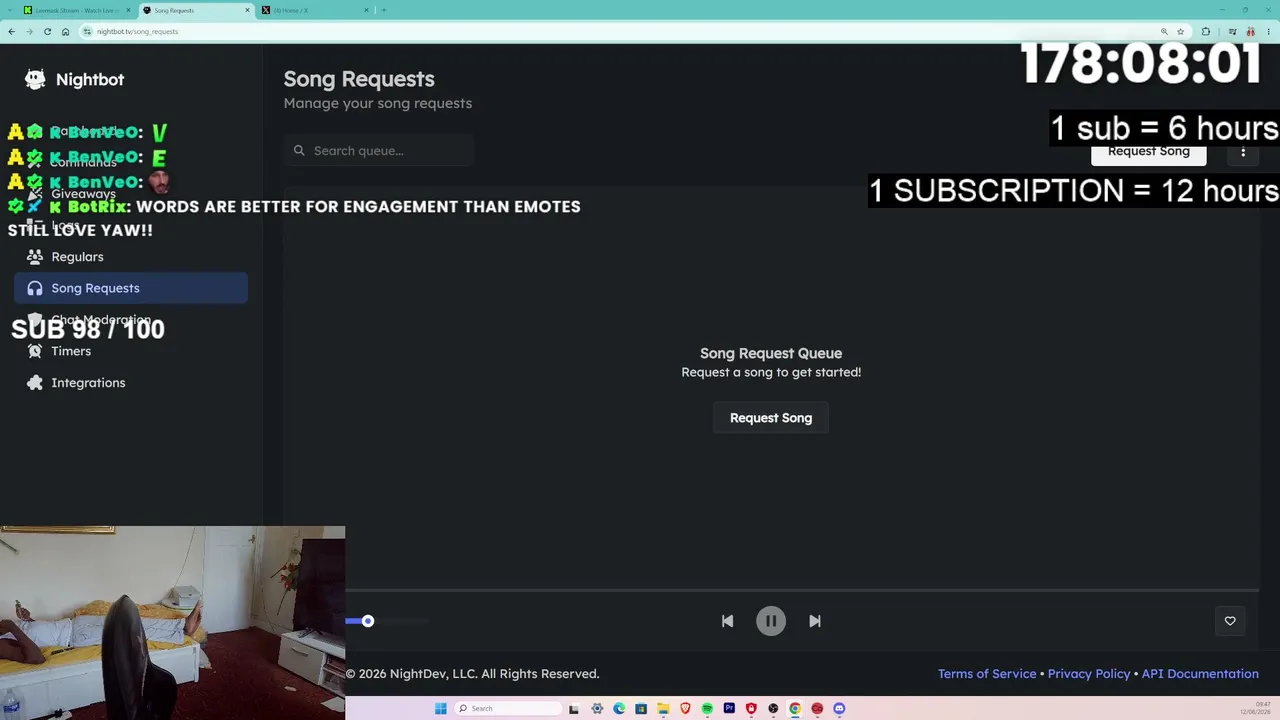Launch Brave browser from the taskbar
Screen dimensions: 1280x720
point(685,708)
